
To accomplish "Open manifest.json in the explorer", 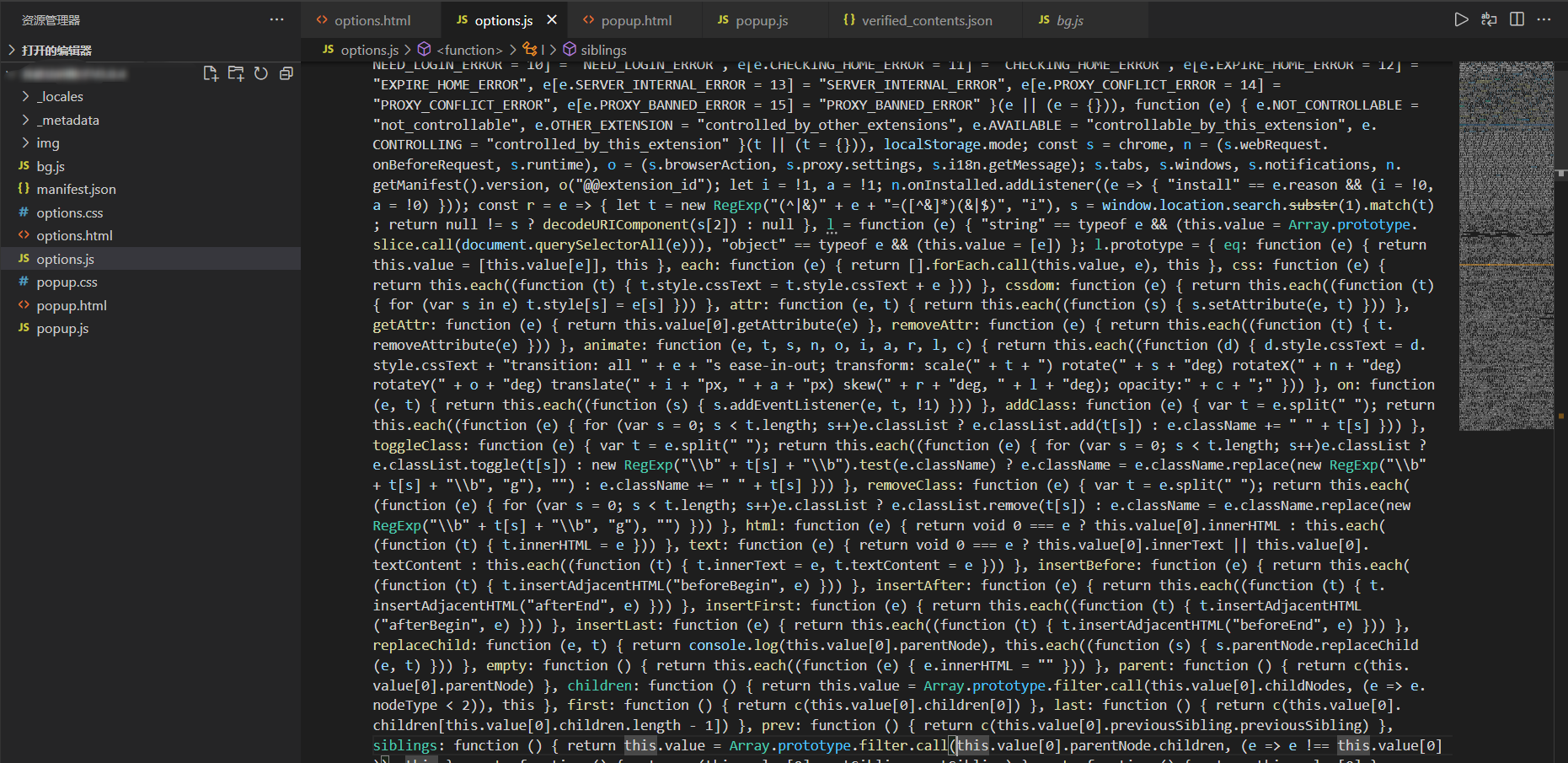I will pyautogui.click(x=150, y=190).
